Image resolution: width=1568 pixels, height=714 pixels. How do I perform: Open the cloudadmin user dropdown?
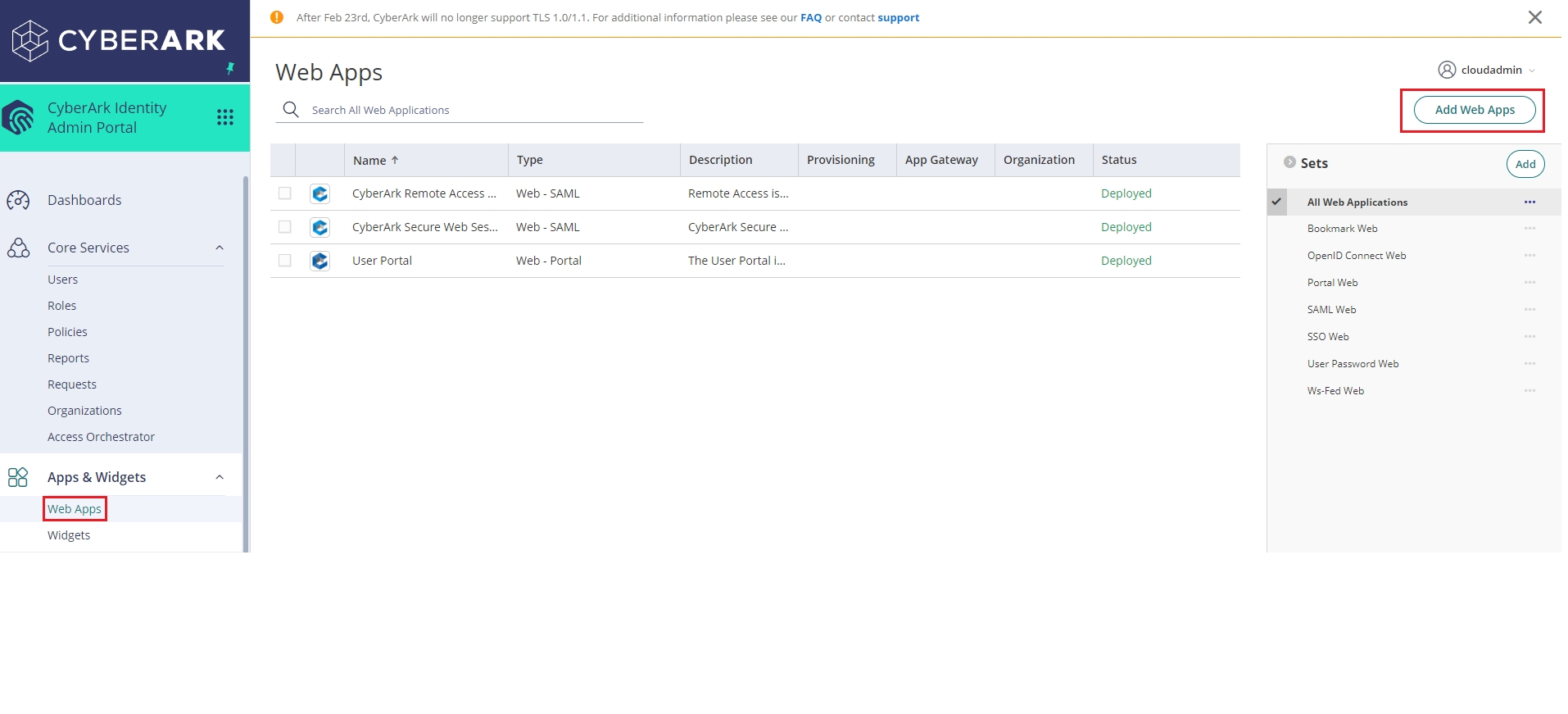pyautogui.click(x=1488, y=70)
